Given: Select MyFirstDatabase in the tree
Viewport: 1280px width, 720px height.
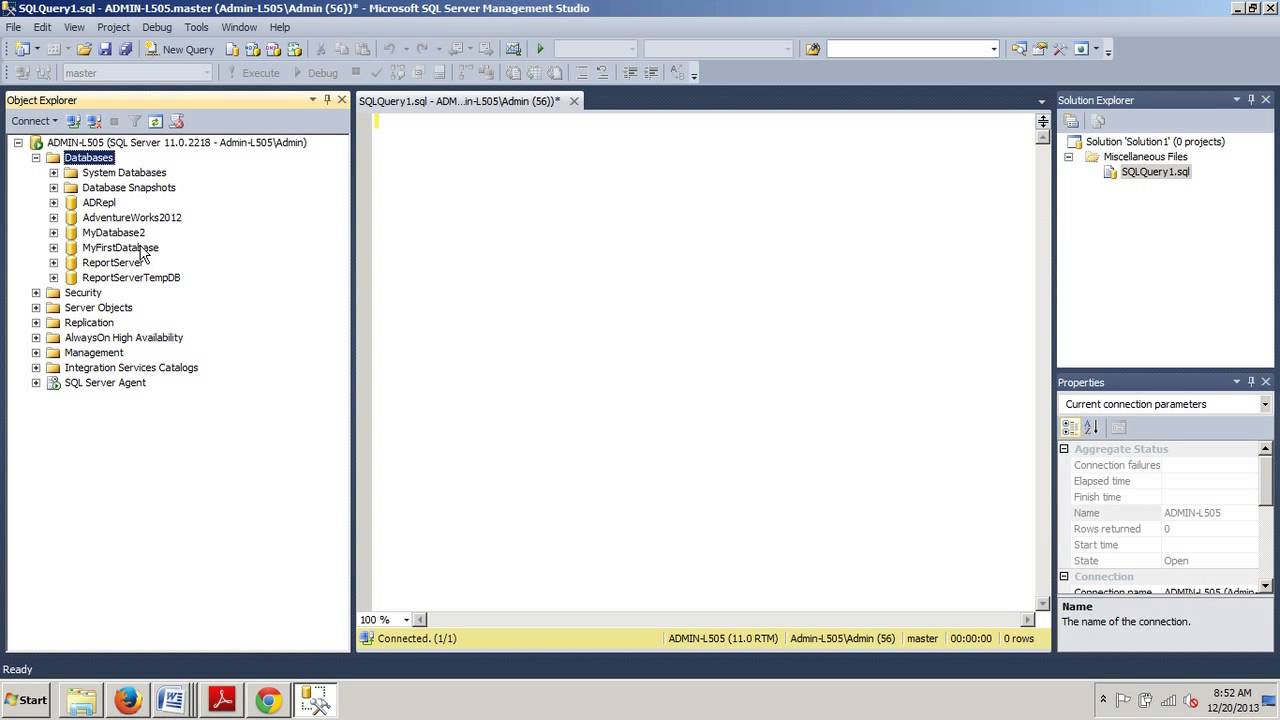Looking at the screenshot, I should coord(120,248).
